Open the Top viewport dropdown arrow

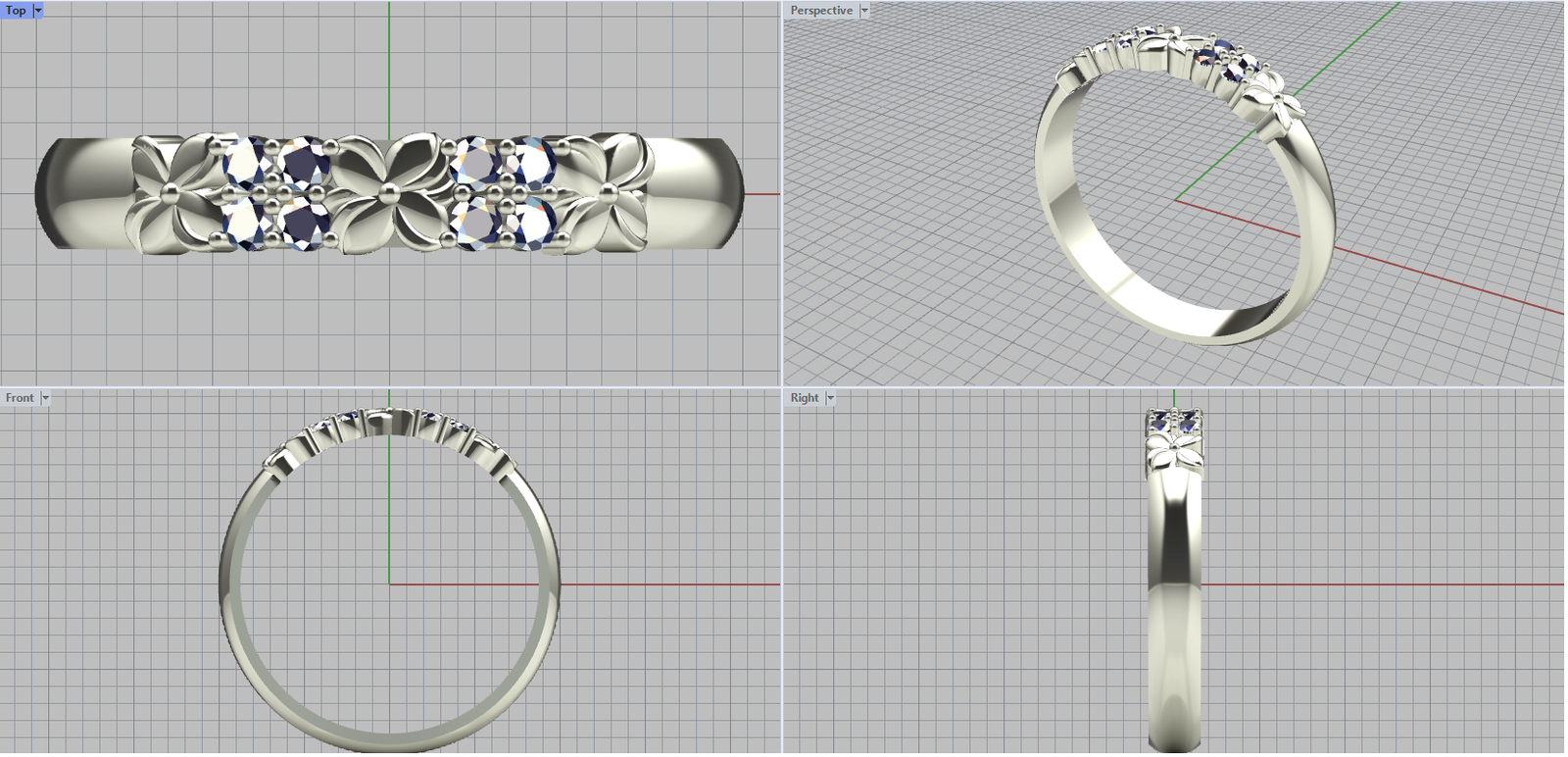[38, 11]
